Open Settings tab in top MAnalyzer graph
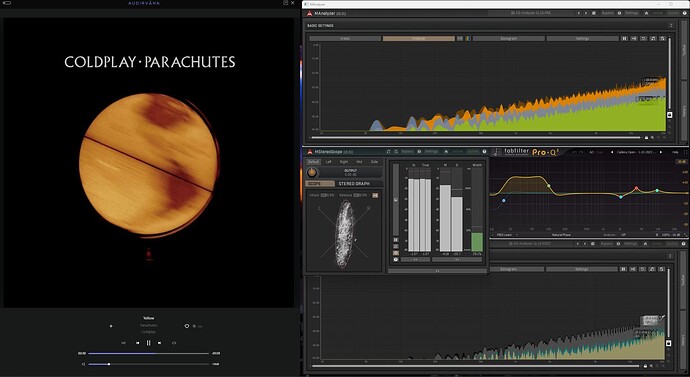The image size is (690, 377). pyautogui.click(x=582, y=39)
